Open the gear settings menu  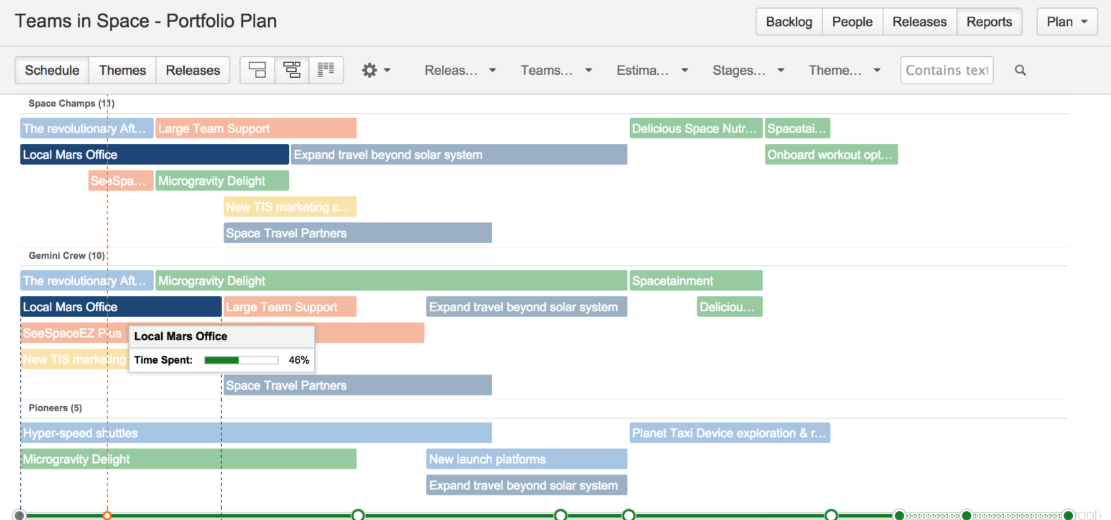tap(376, 70)
